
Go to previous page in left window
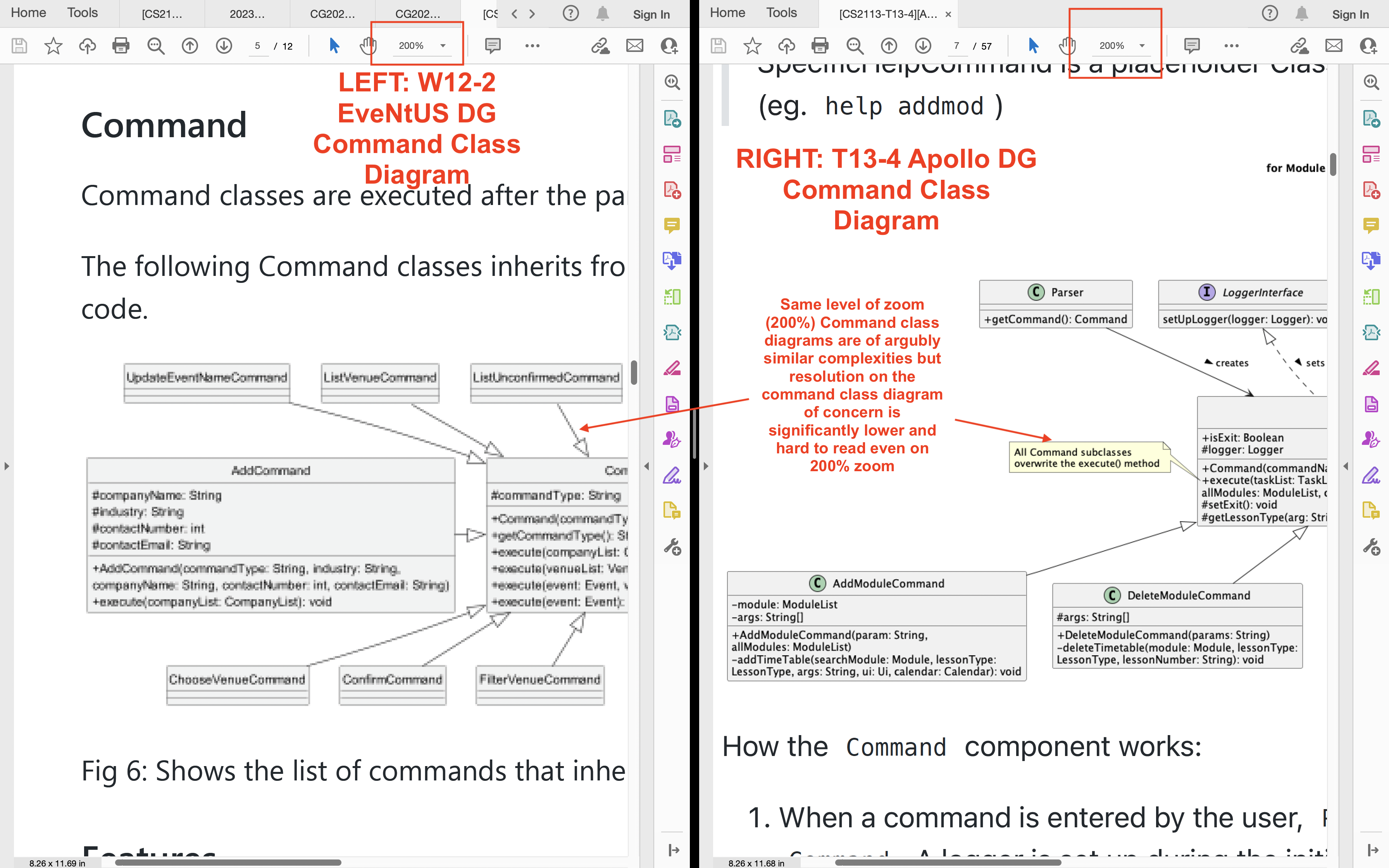pyautogui.click(x=190, y=45)
